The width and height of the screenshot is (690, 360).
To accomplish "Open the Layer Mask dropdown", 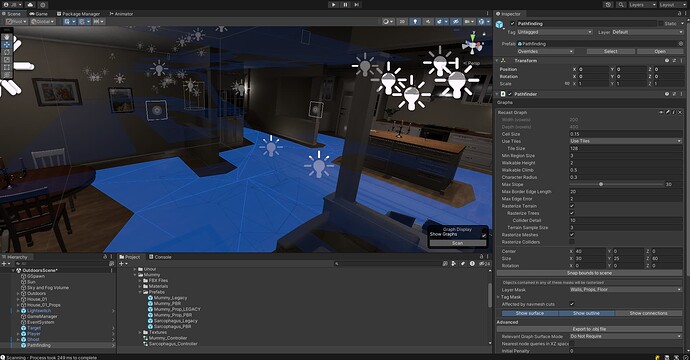I will coord(626,290).
